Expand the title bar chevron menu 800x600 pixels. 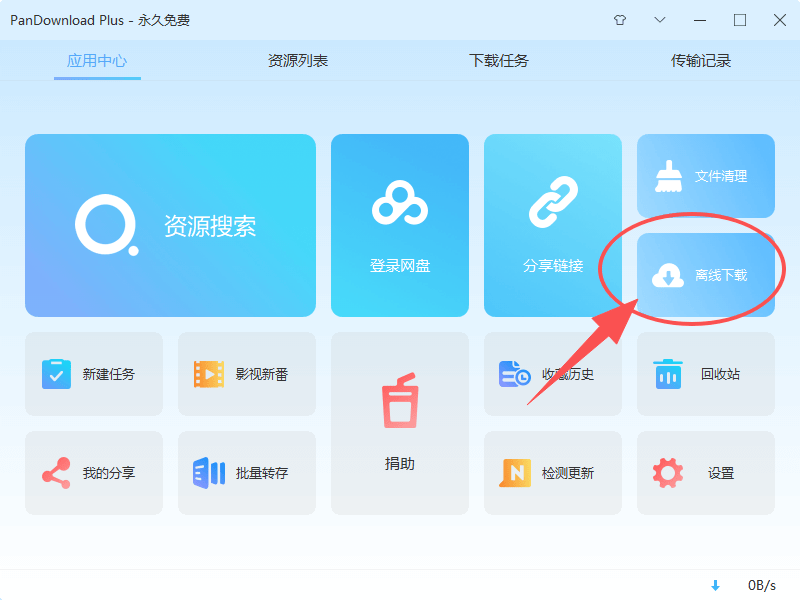660,20
